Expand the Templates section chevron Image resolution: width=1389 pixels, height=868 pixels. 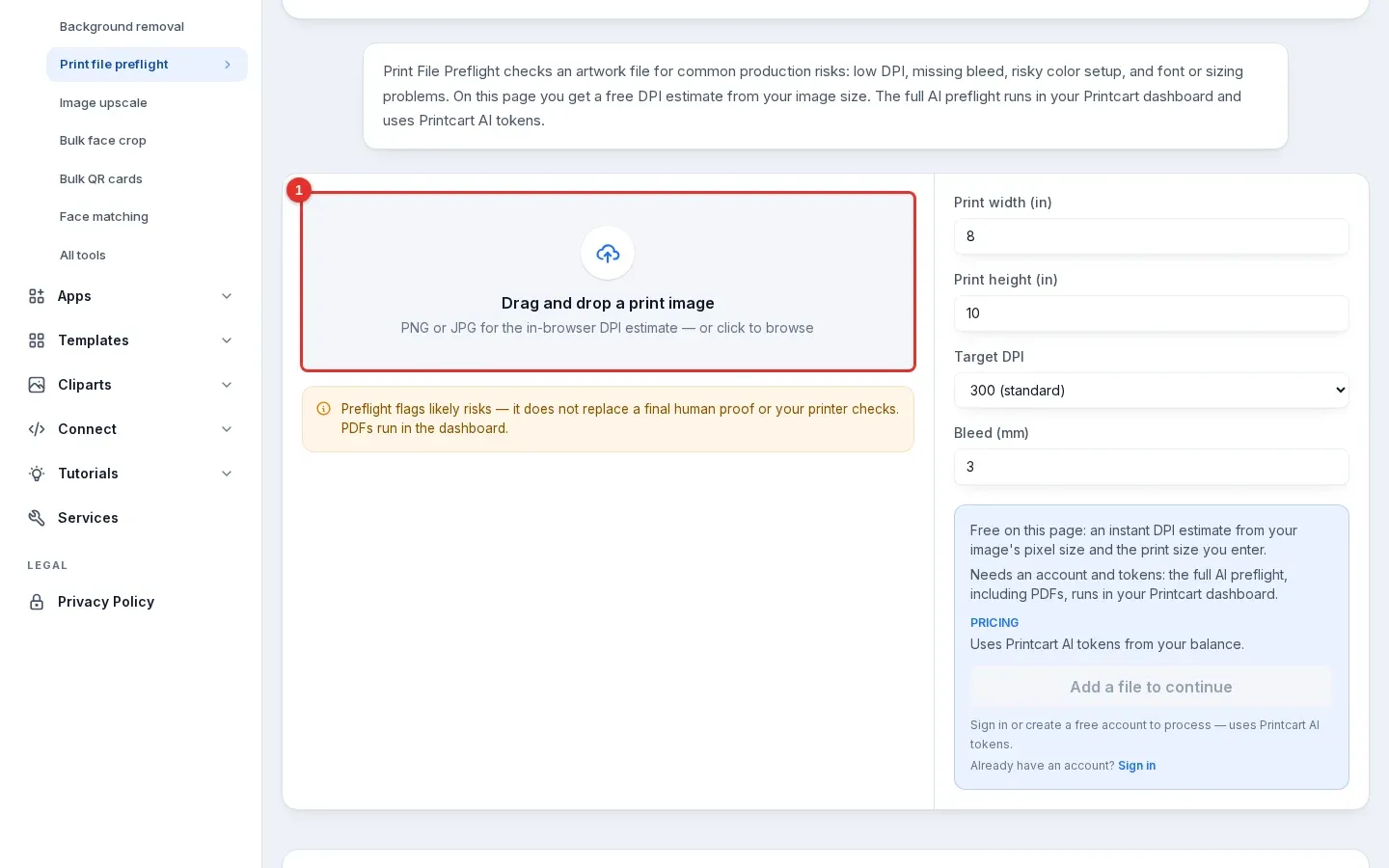pyautogui.click(x=227, y=340)
